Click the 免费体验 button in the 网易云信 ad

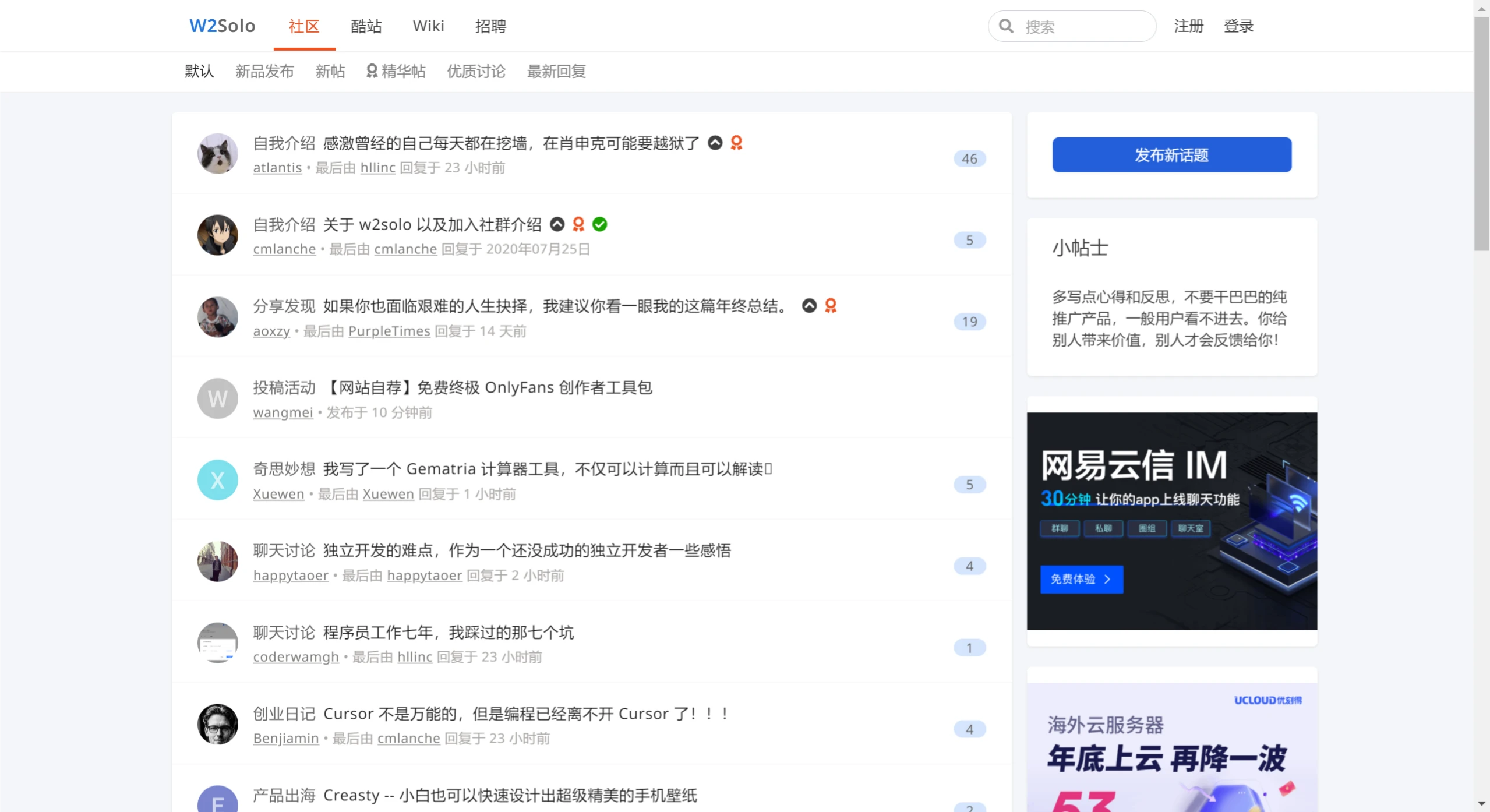pos(1081,579)
